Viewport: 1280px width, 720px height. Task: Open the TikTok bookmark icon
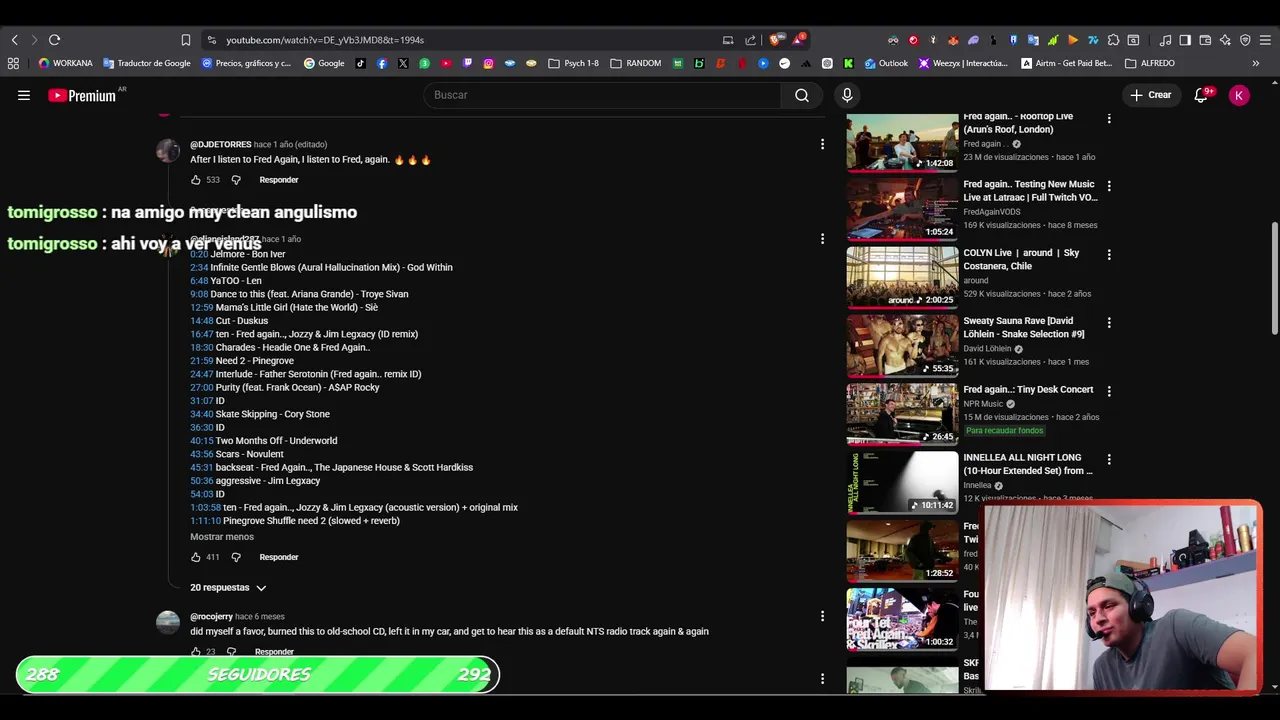360,63
